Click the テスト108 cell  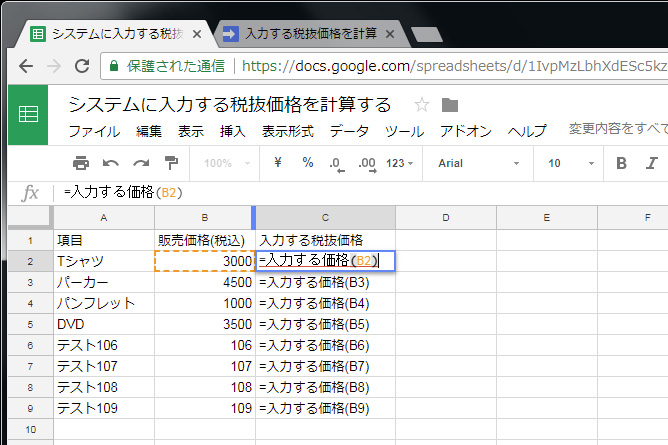(104, 388)
